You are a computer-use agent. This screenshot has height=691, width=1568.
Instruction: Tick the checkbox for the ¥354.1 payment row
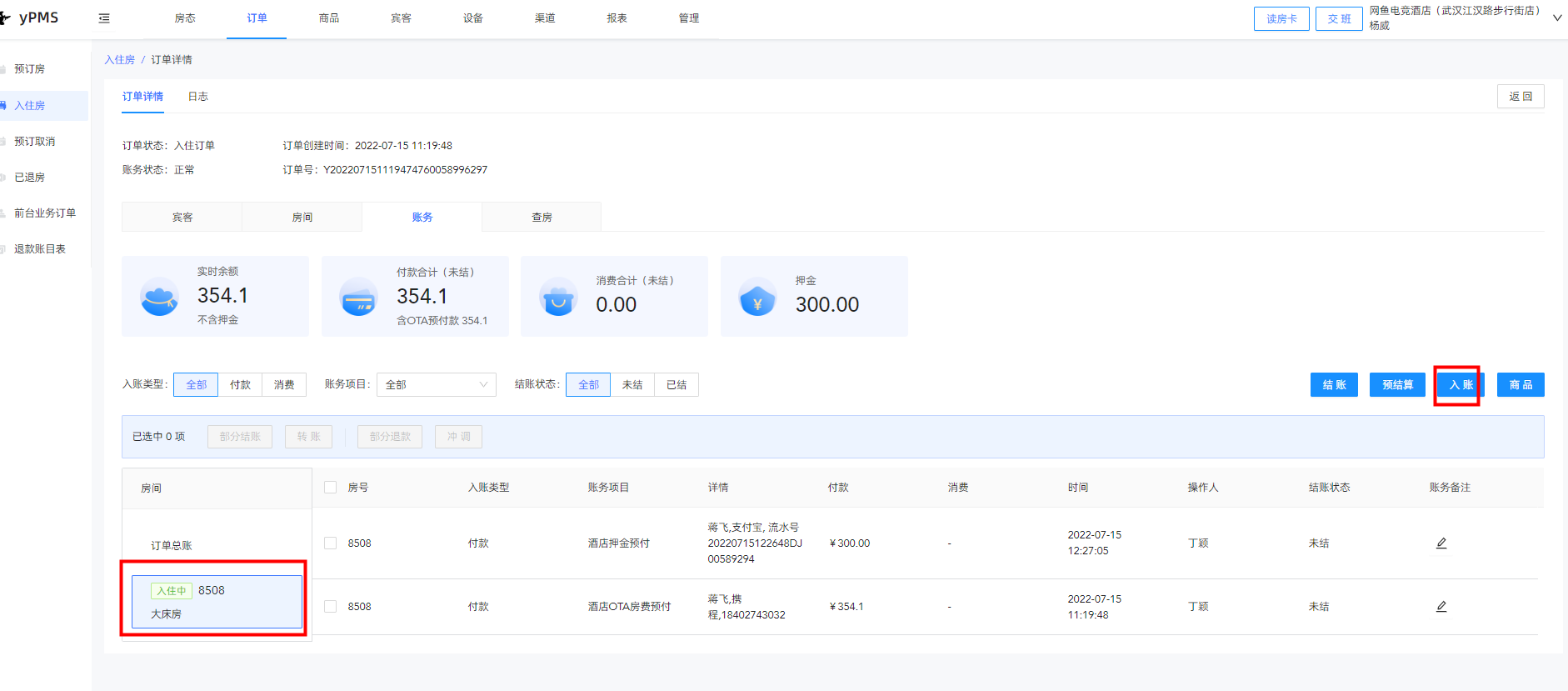[331, 607]
